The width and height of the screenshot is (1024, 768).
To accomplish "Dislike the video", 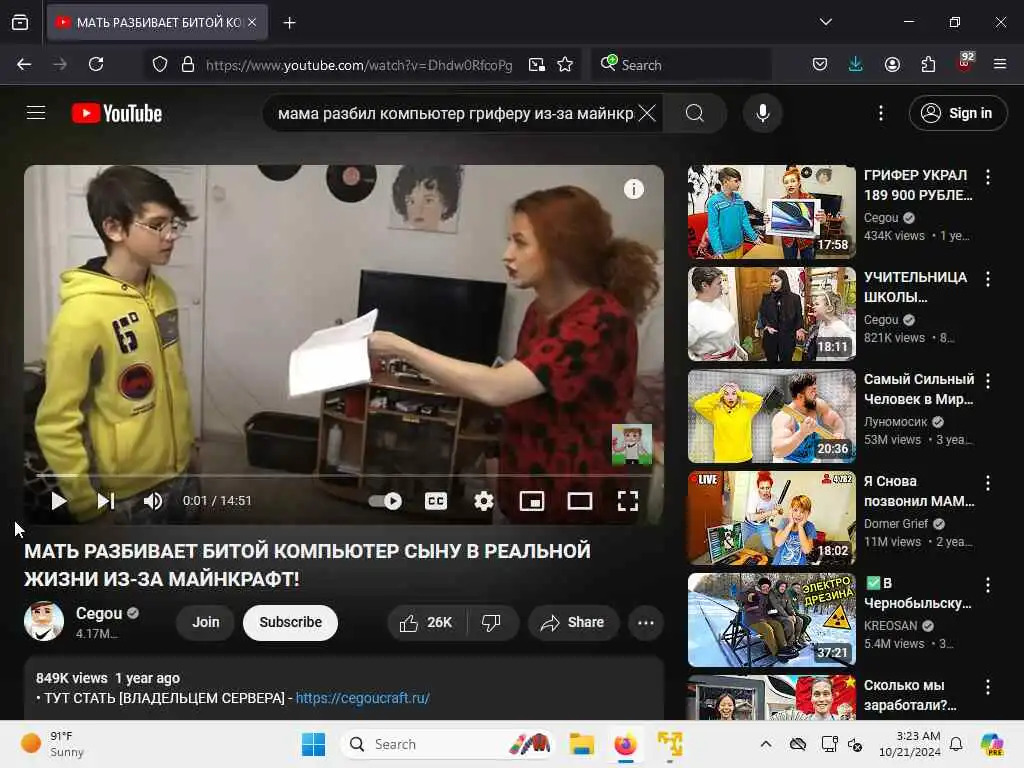I will [492, 622].
